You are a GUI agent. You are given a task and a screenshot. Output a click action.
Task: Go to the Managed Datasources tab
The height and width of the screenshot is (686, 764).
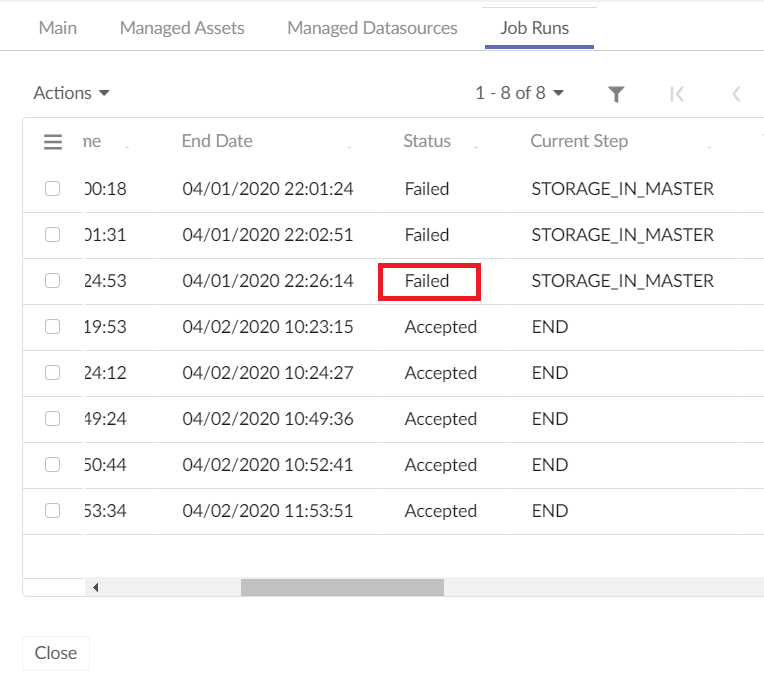[372, 28]
